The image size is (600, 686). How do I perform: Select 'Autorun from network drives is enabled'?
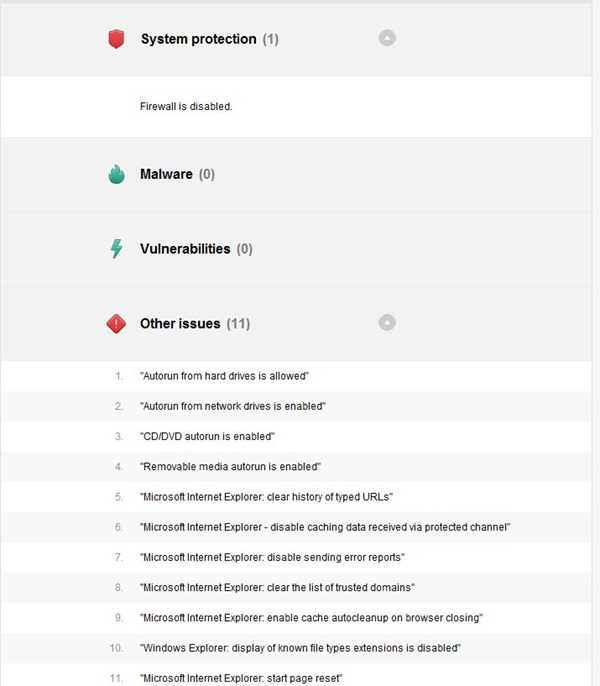233,406
